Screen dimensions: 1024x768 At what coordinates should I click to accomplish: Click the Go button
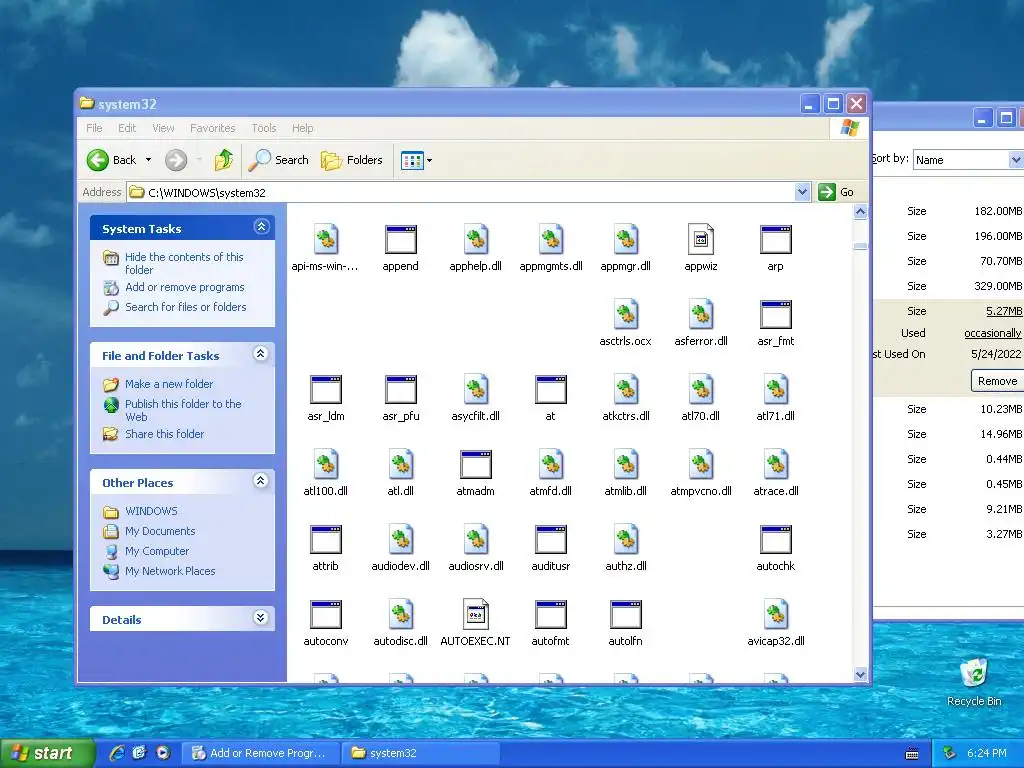(x=836, y=192)
